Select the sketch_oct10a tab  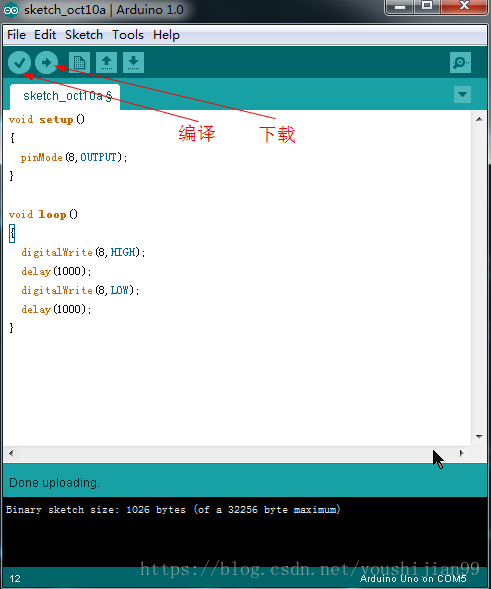65,97
